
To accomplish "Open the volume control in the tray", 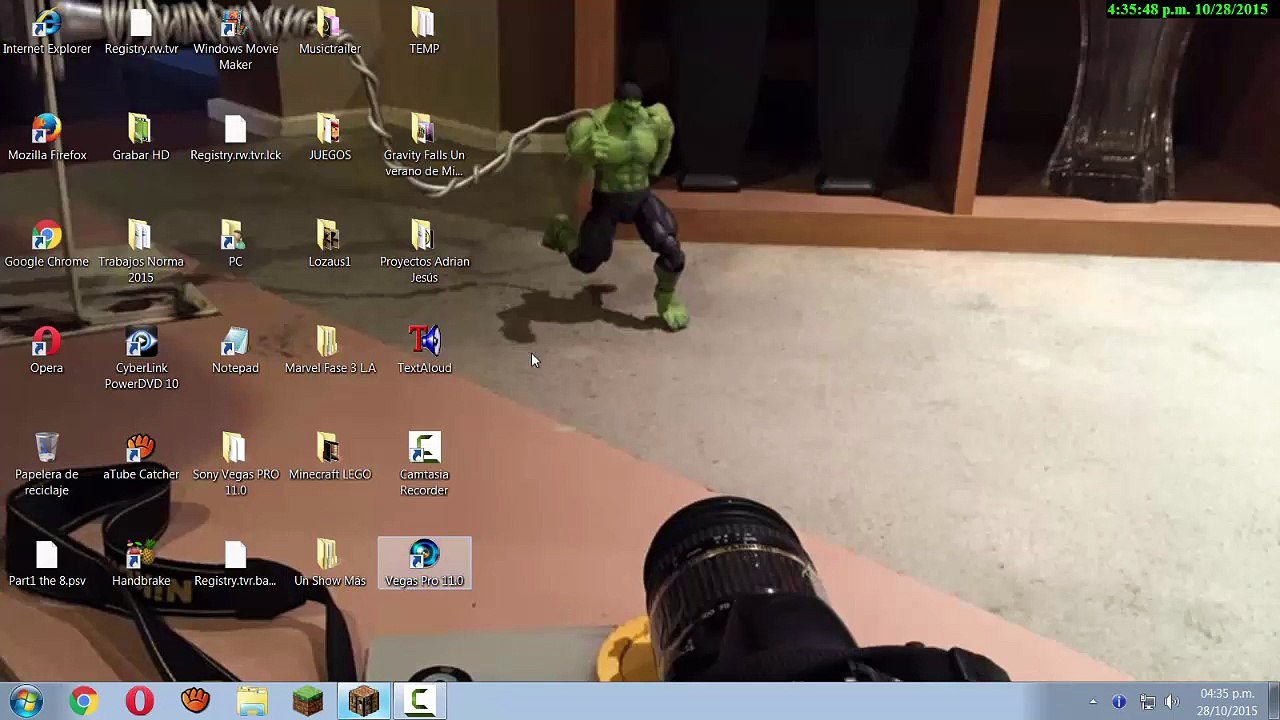I will pos(1172,702).
